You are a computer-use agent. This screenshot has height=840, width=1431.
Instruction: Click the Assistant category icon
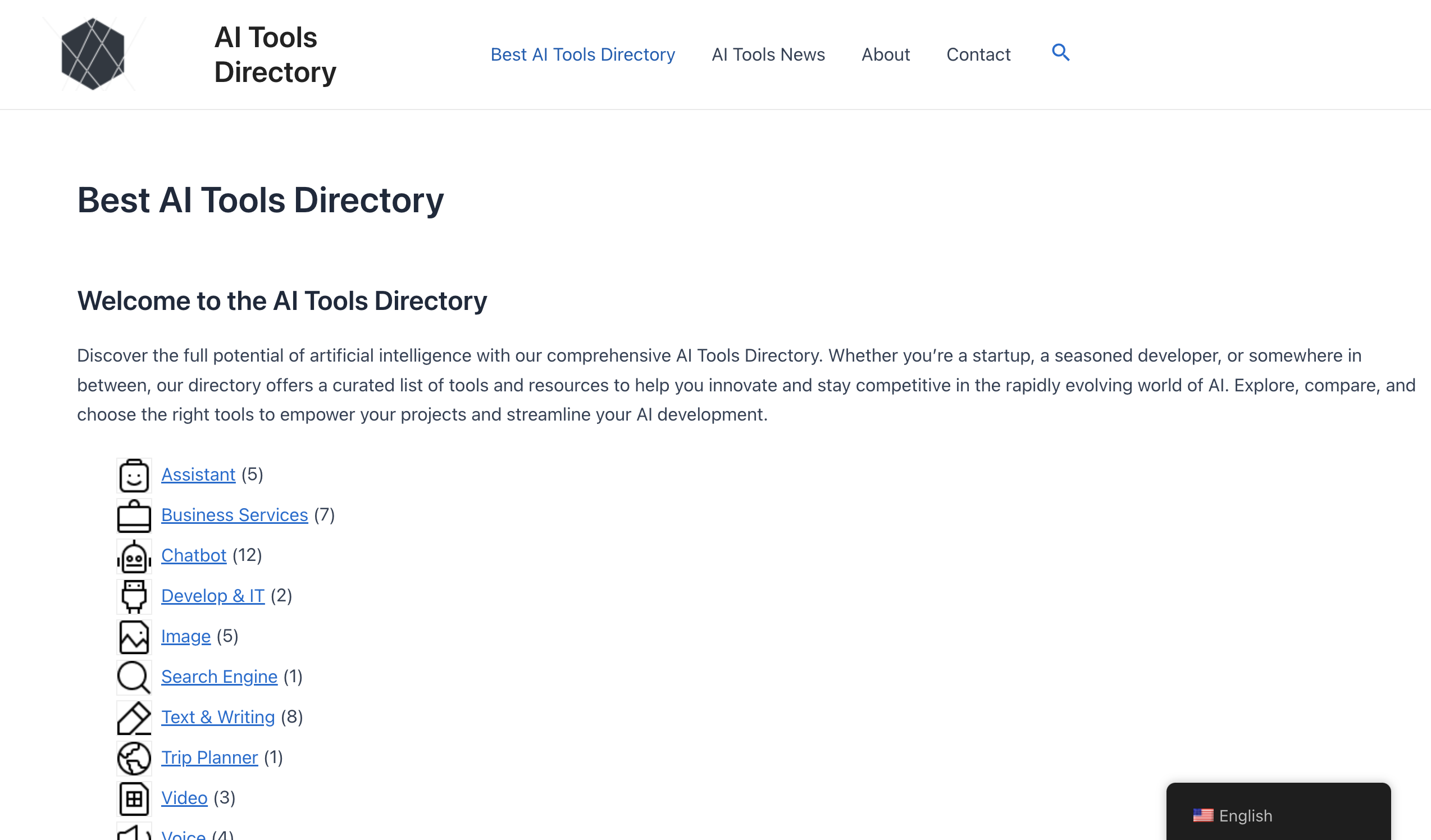point(134,476)
